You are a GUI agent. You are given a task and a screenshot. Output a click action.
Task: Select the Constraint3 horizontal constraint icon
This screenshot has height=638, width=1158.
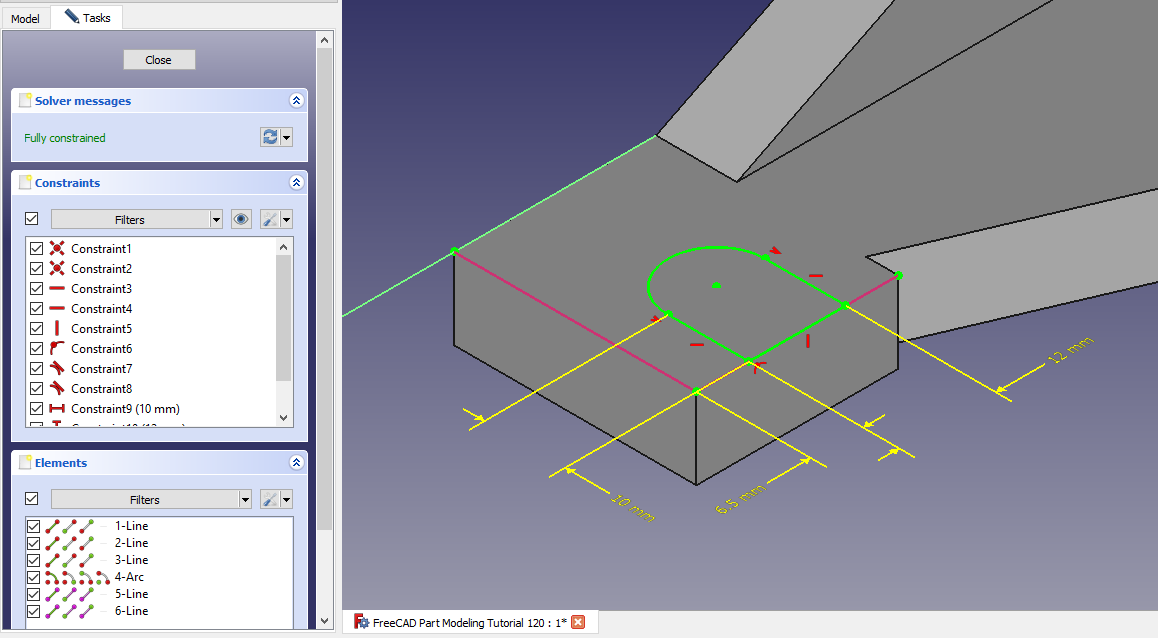(57, 288)
